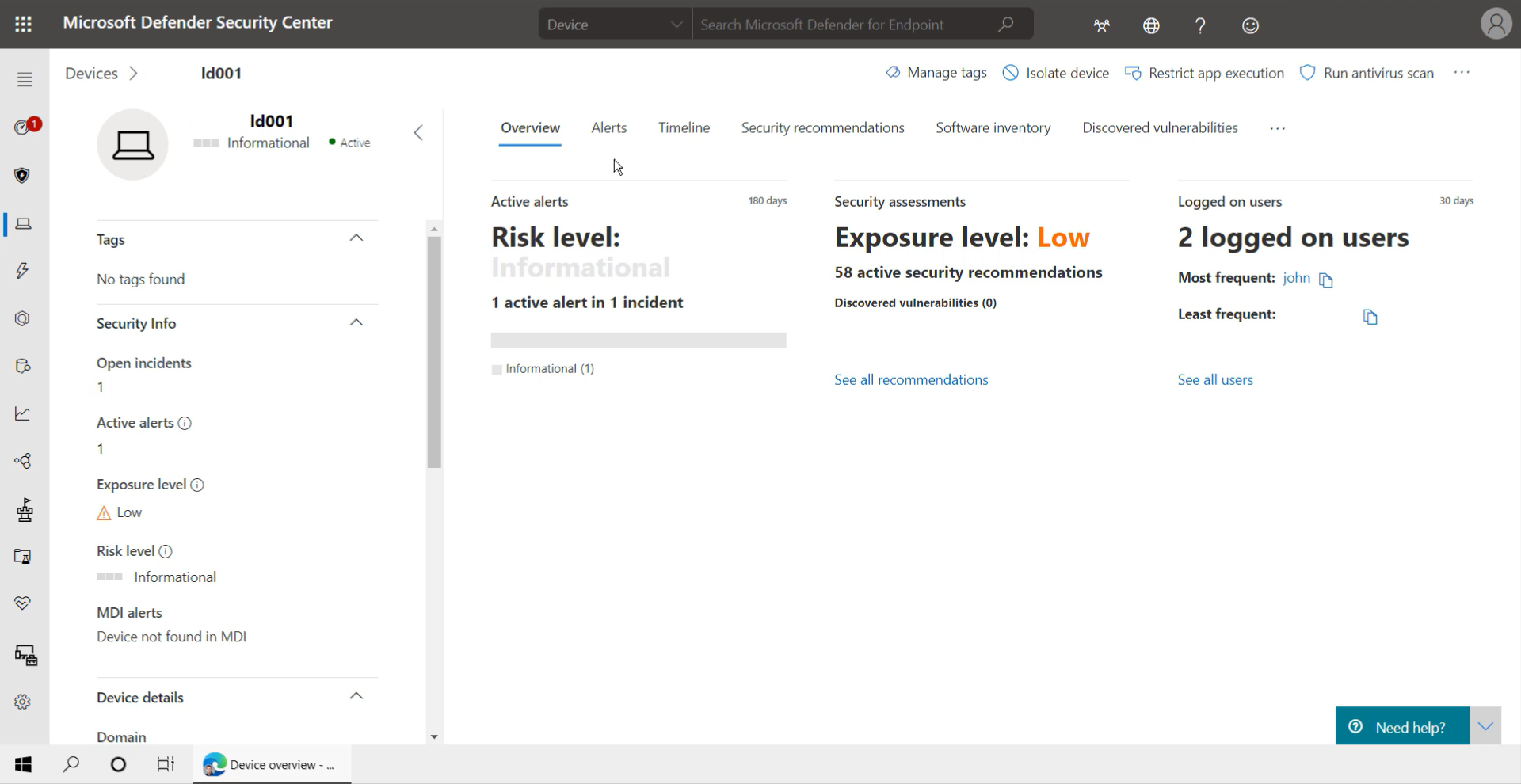This screenshot has width=1521, height=784.
Task: Open the Device search scope dropdown
Action: pos(615,25)
